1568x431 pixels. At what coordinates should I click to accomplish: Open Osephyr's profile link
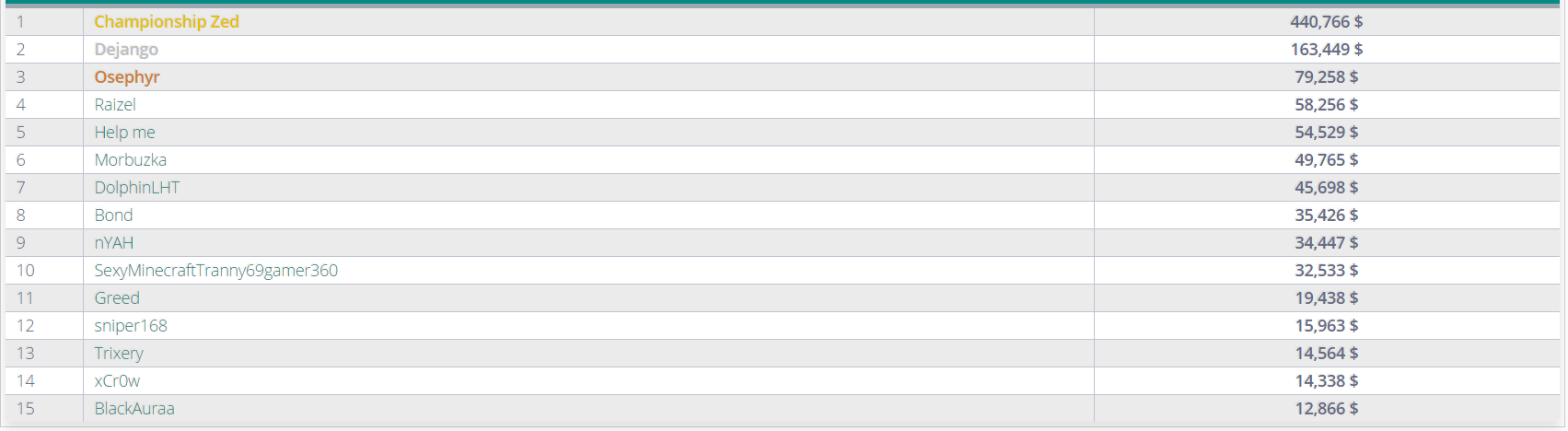click(x=127, y=76)
